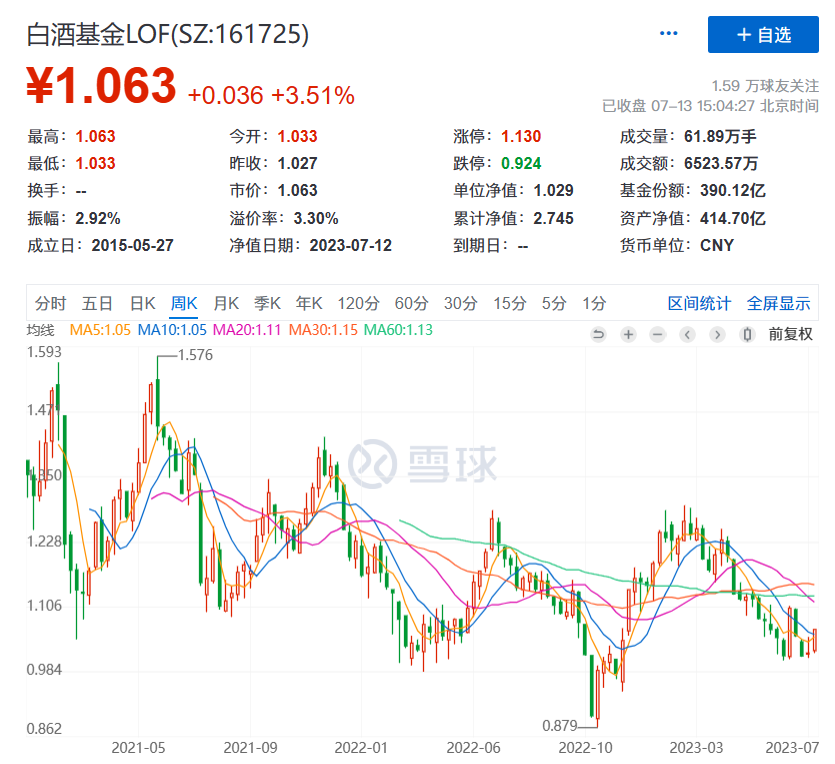Click the 1.576 high price marker

point(195,355)
